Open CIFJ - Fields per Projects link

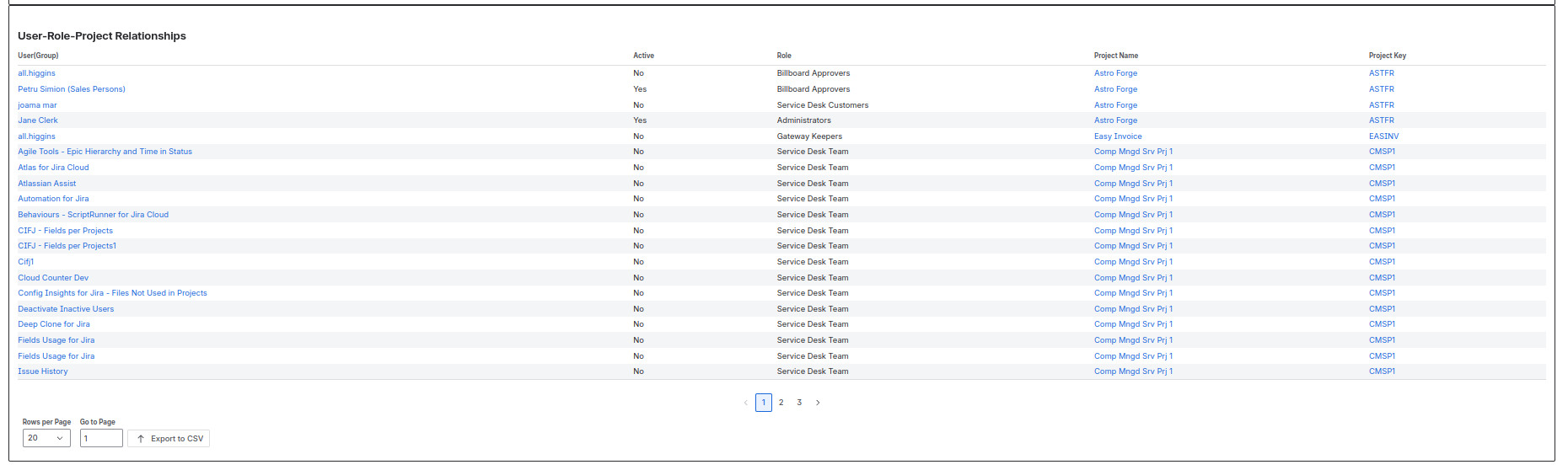[66, 231]
